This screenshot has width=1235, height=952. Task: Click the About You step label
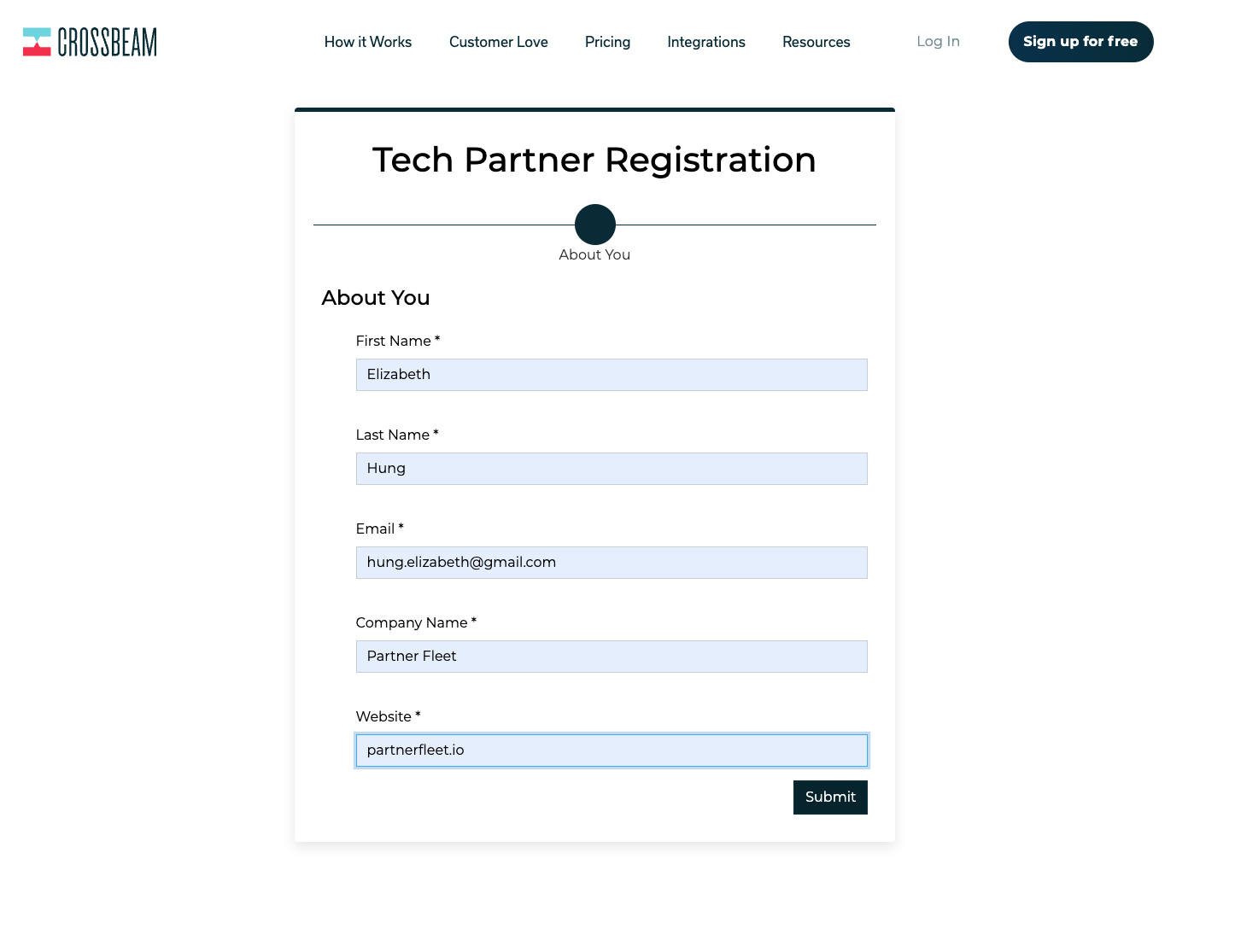click(594, 254)
